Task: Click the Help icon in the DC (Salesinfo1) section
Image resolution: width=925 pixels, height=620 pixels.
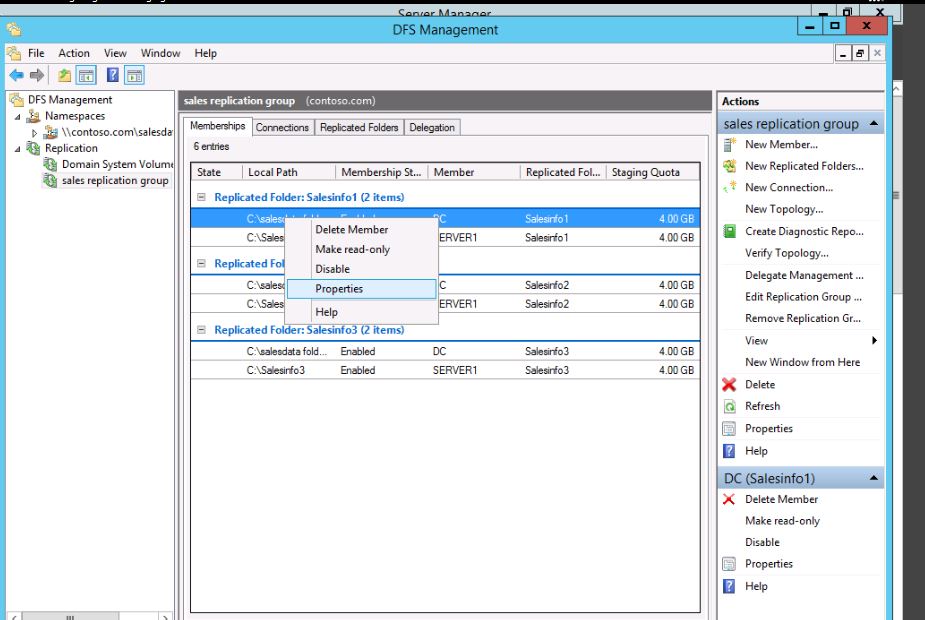Action: (730, 586)
